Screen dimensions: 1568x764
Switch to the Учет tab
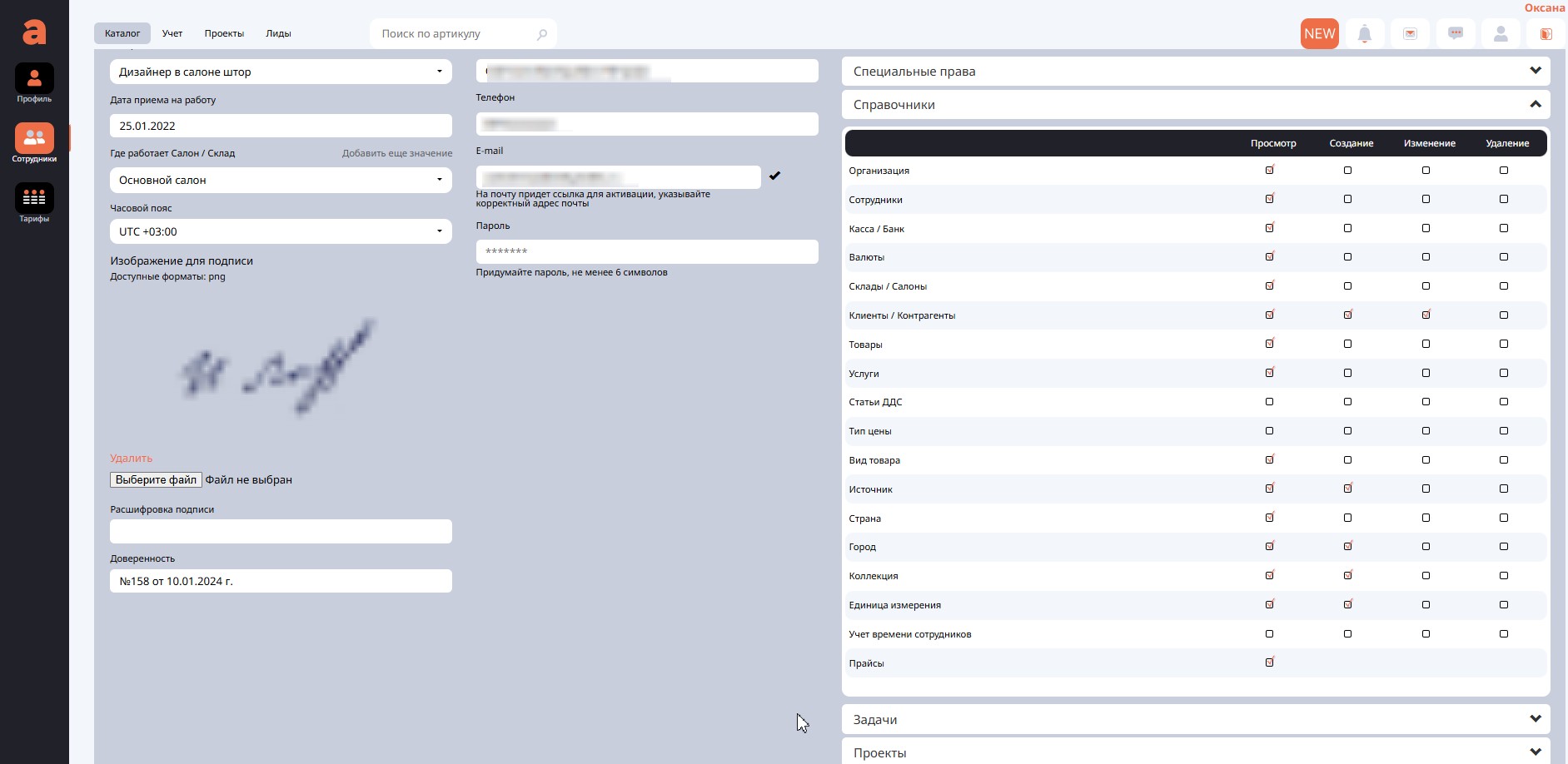point(172,33)
